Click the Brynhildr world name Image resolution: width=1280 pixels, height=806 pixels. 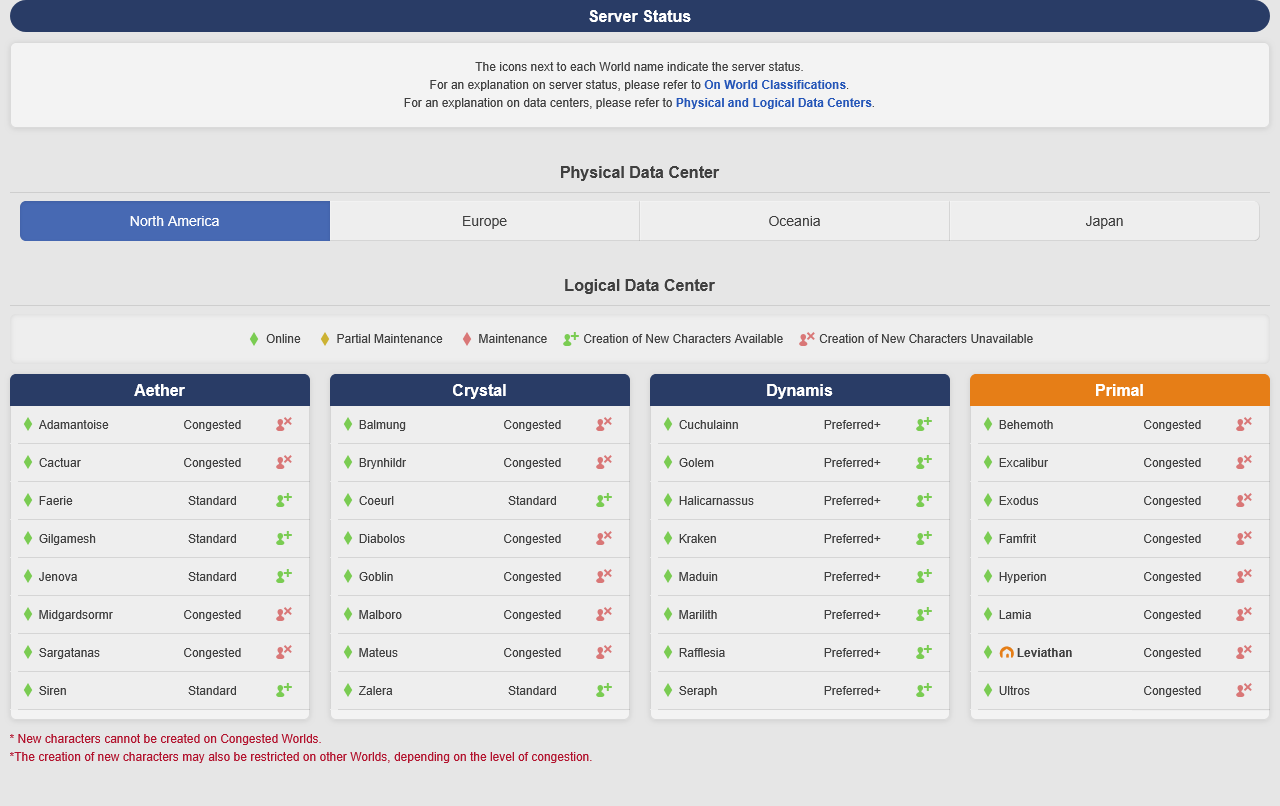[382, 463]
